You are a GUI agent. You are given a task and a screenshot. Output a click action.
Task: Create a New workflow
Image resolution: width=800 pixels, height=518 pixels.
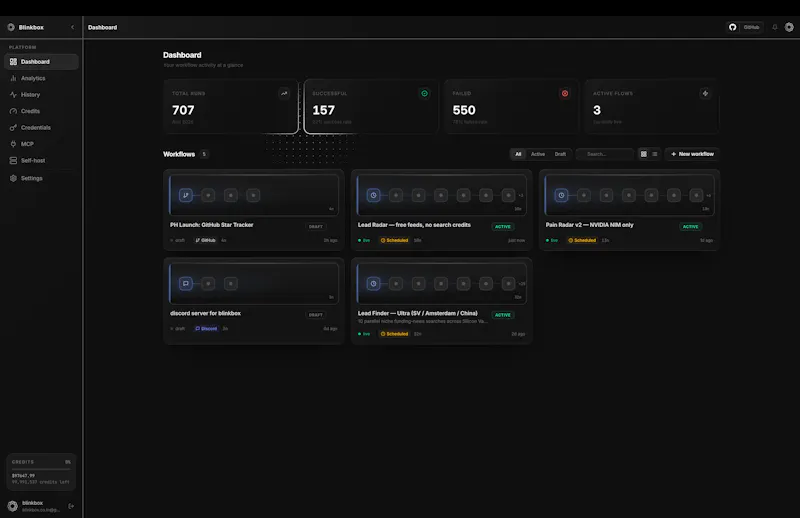tap(692, 154)
